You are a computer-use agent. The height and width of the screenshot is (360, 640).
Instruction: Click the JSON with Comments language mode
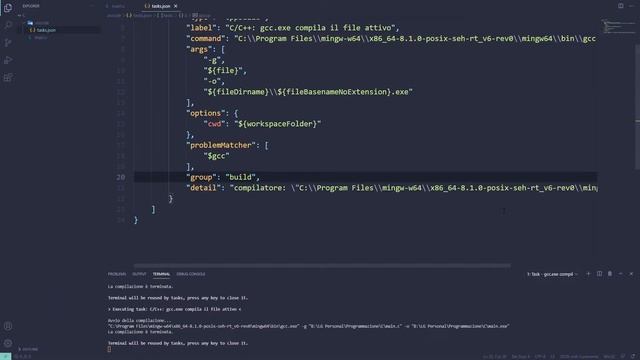579,357
